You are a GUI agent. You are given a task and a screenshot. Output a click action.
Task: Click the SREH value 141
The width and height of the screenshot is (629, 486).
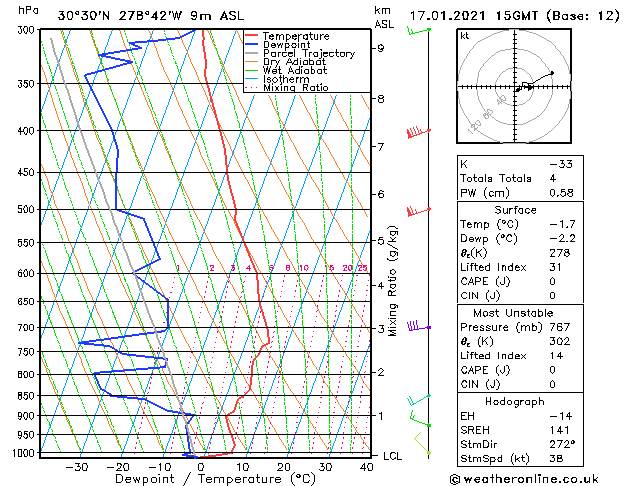pyautogui.click(x=560, y=430)
